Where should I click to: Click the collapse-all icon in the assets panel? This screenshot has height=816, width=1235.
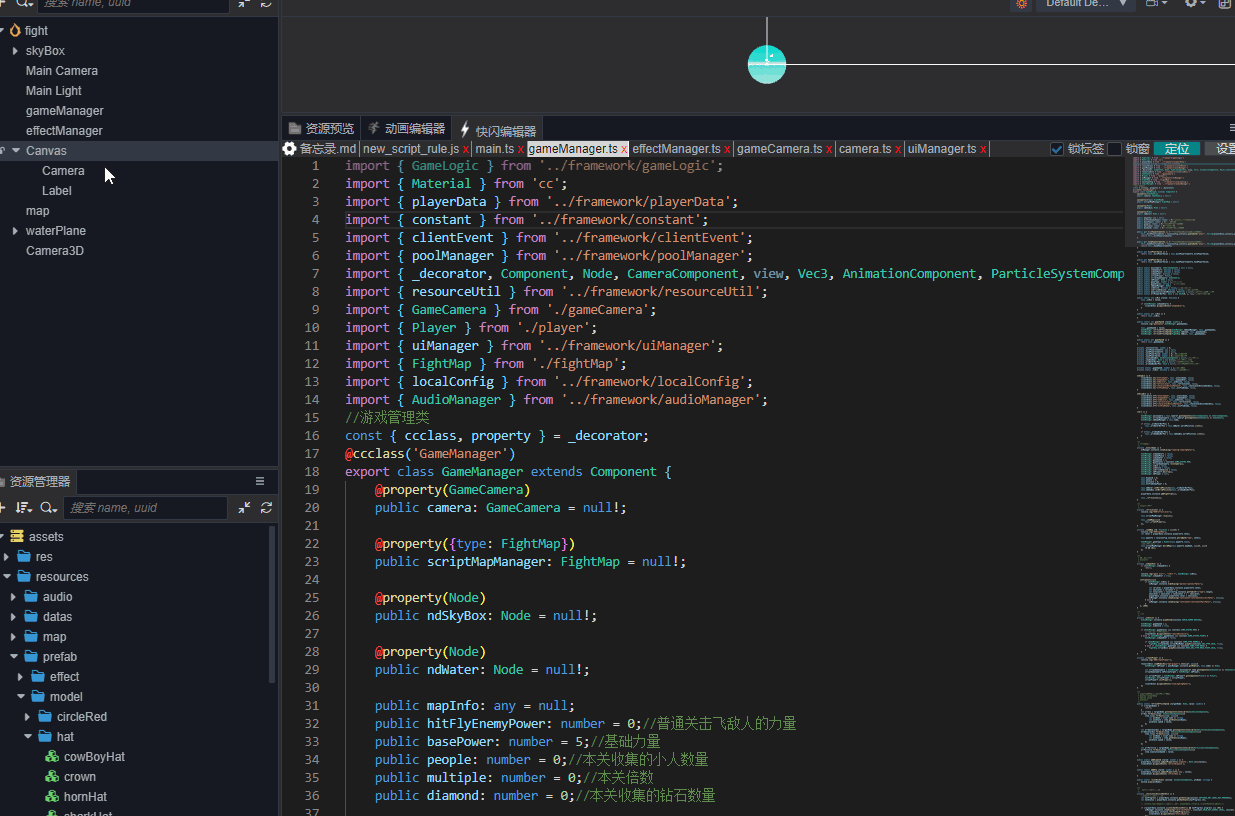pos(245,508)
